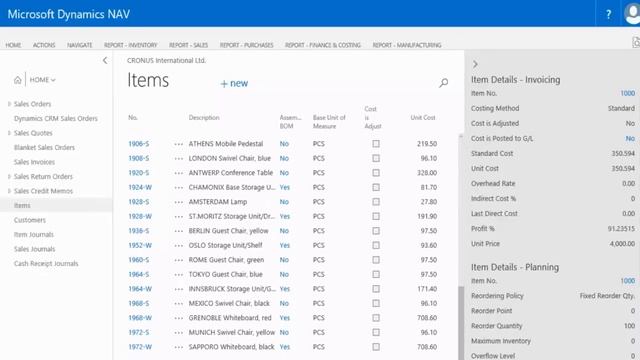Click Cost is Posted to G/L No link
Image resolution: width=640 pixels, height=360 pixels.
point(630,138)
